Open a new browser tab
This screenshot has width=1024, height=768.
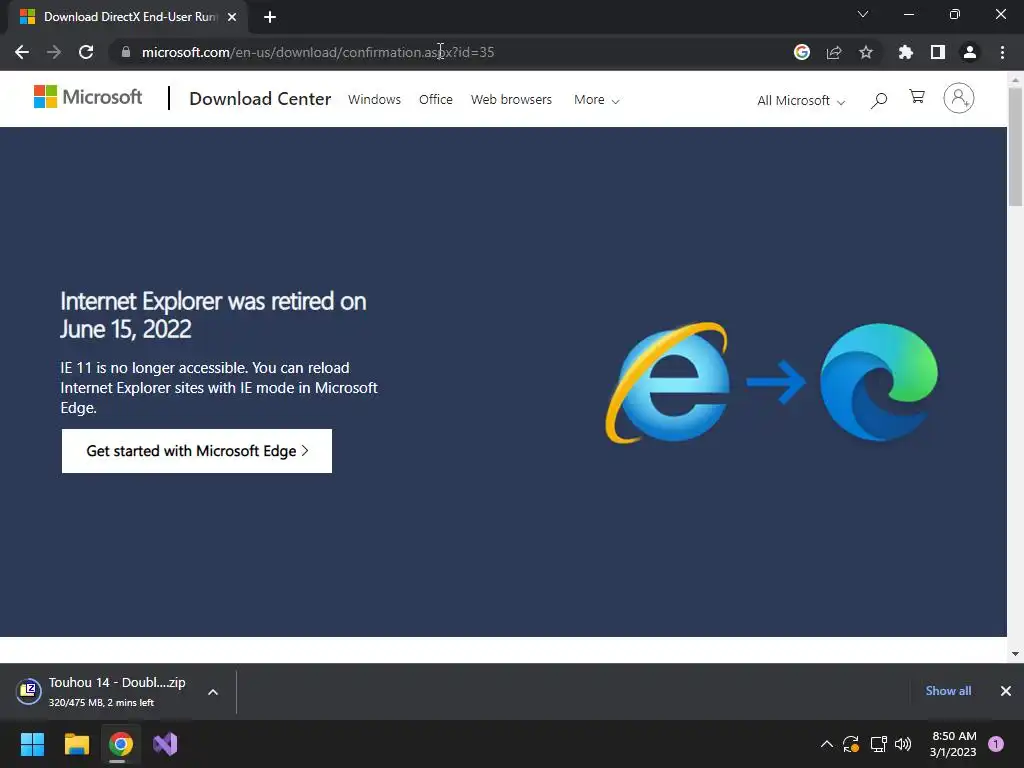point(270,17)
